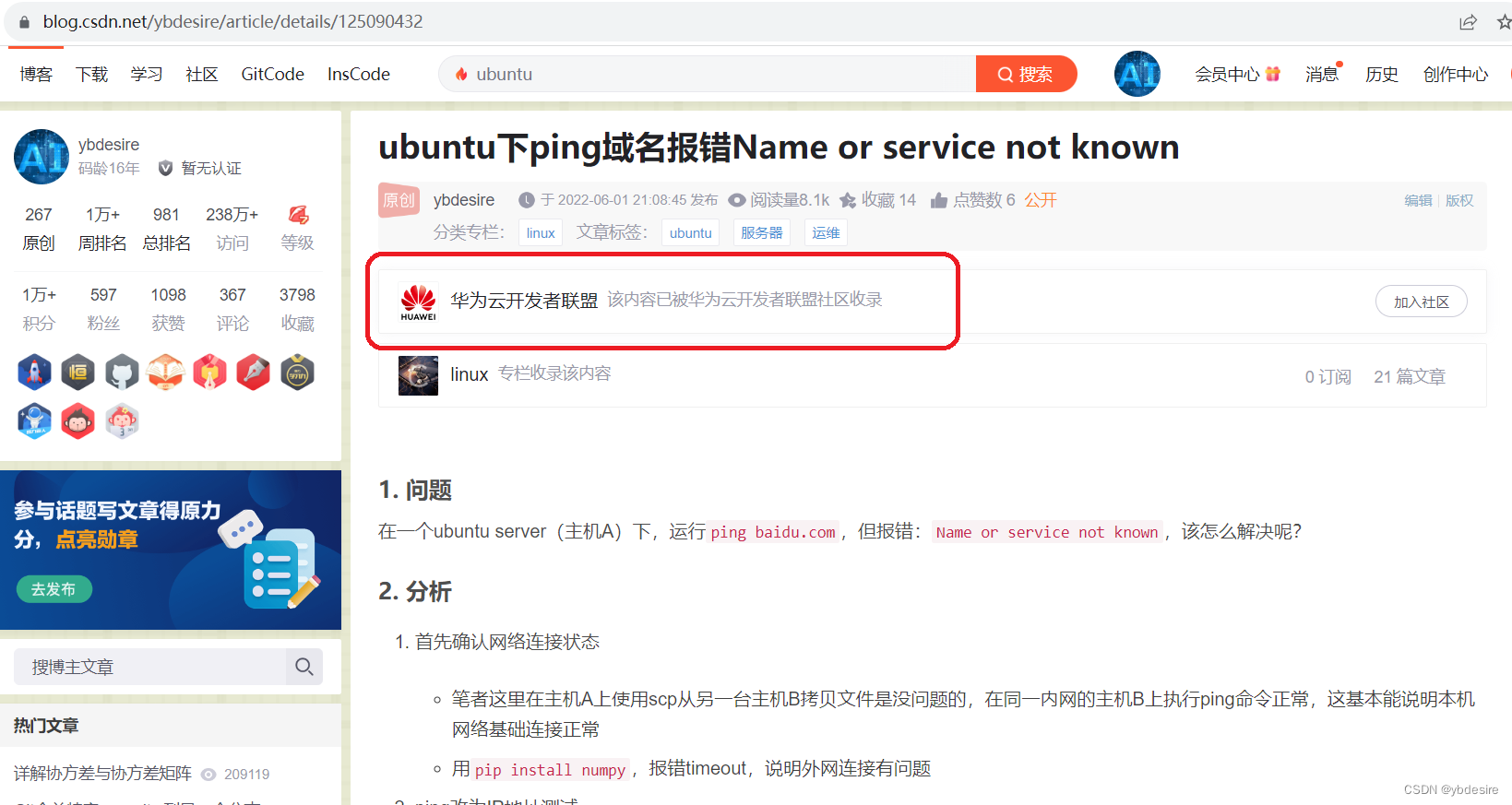
Task: Click the clock icon before publish date
Action: [527, 200]
